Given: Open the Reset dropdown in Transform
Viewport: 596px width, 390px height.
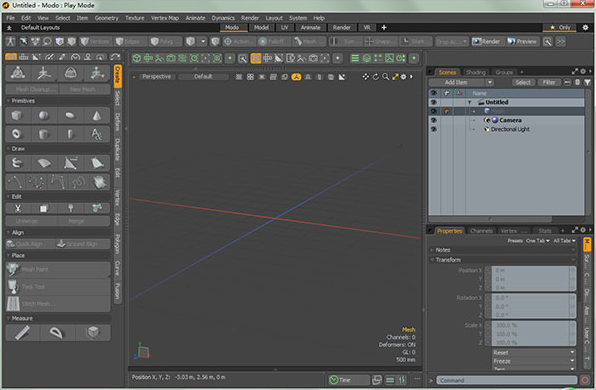Looking at the screenshot, I should [534, 352].
